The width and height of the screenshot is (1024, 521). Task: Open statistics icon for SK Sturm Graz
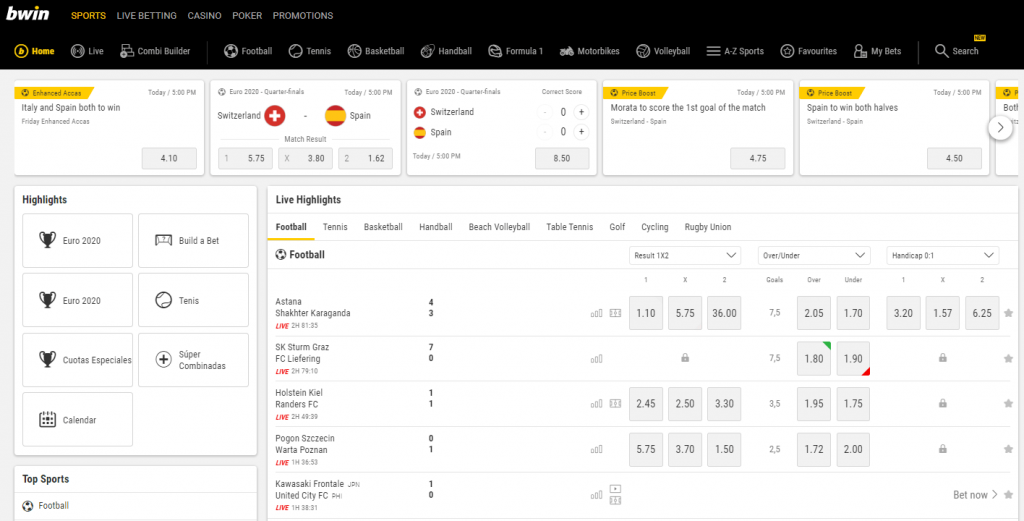pyautogui.click(x=596, y=358)
